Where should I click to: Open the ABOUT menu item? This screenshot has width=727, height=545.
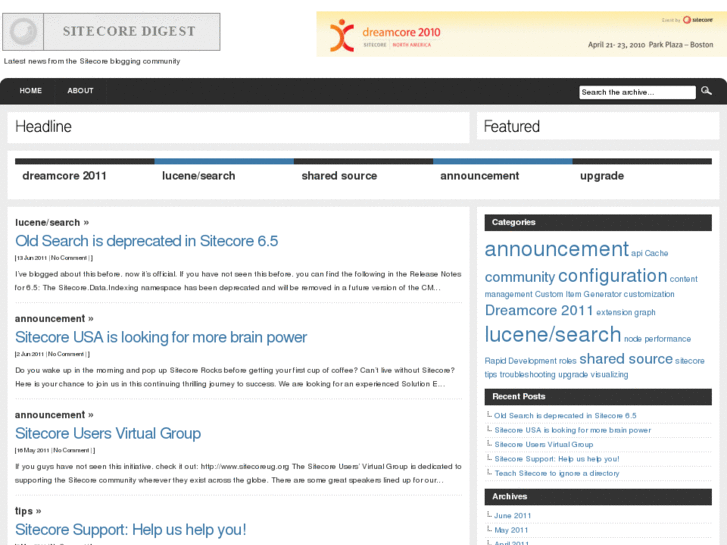point(80,91)
